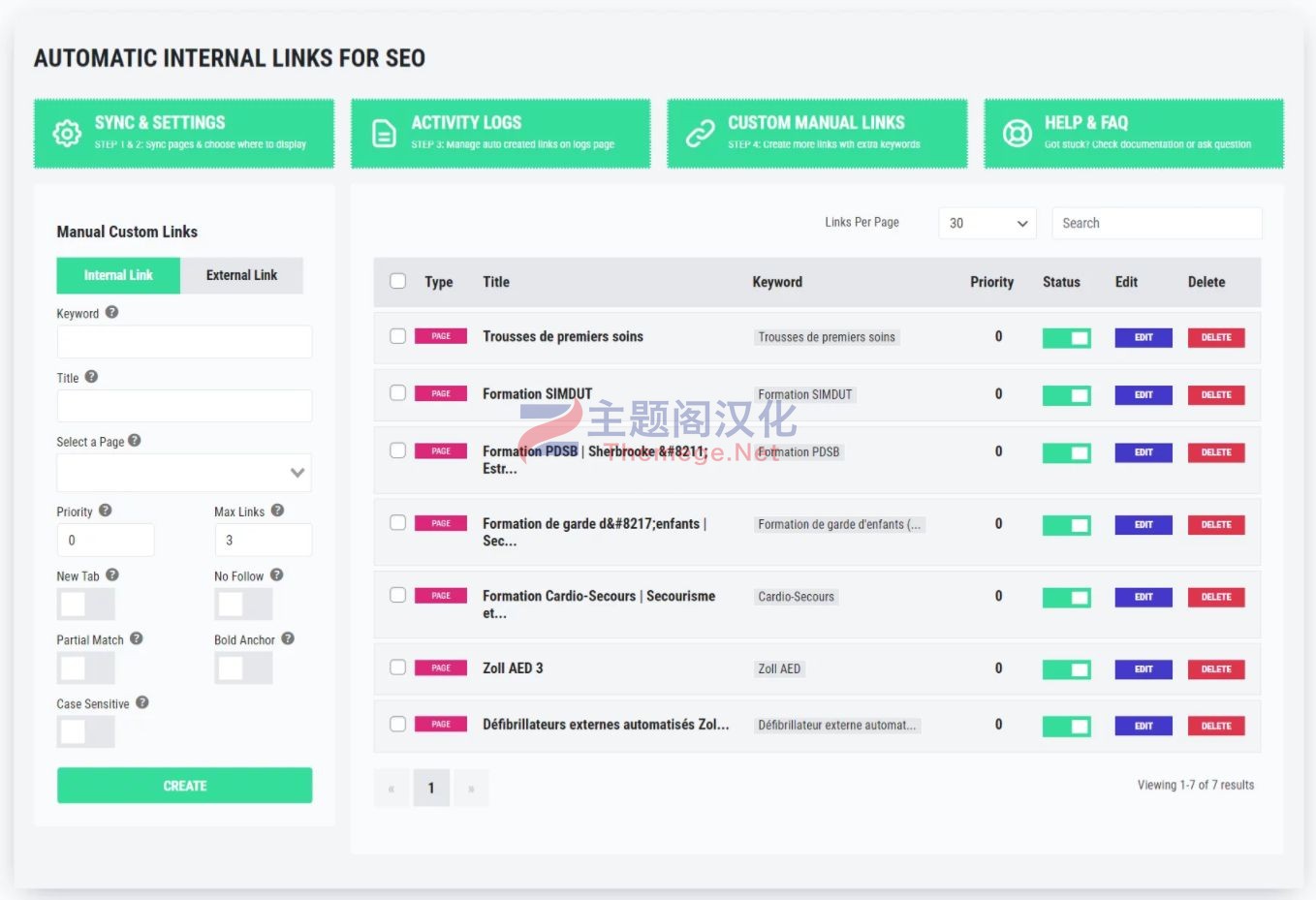Click the help icon next to Priority
The width and height of the screenshot is (1316, 900).
click(105, 511)
